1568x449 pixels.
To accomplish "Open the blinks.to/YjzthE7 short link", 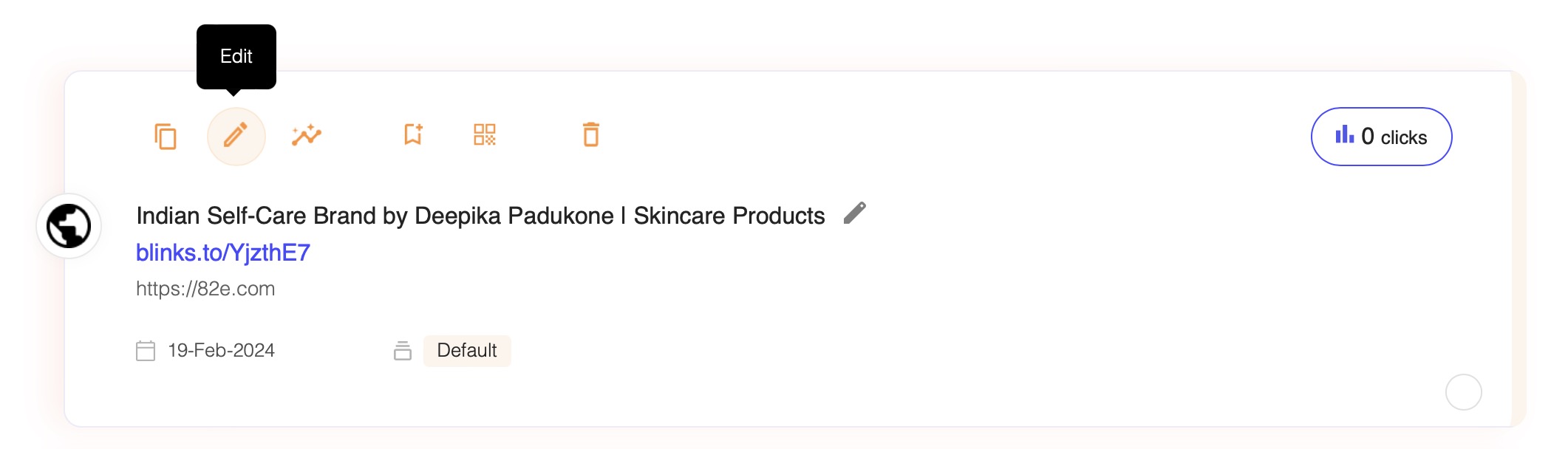I will [x=223, y=253].
